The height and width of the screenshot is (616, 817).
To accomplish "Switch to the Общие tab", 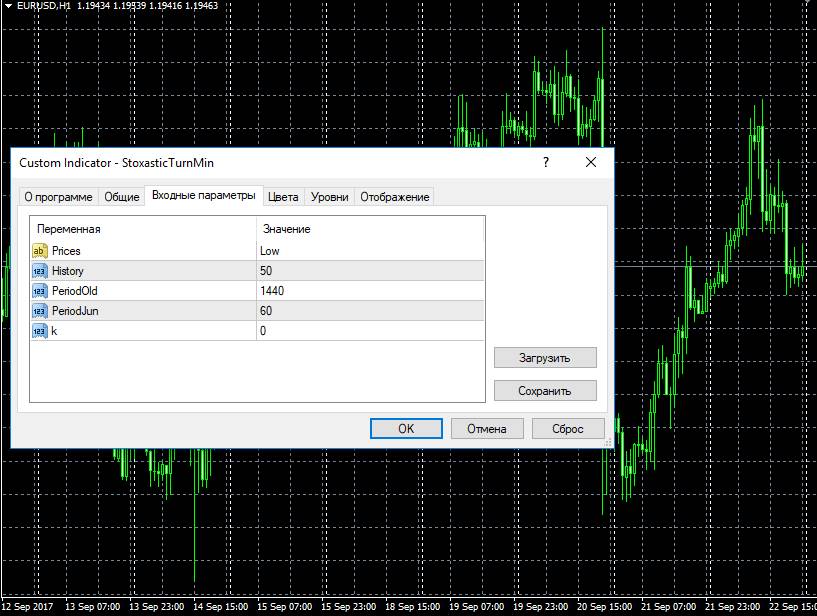I will (122, 197).
